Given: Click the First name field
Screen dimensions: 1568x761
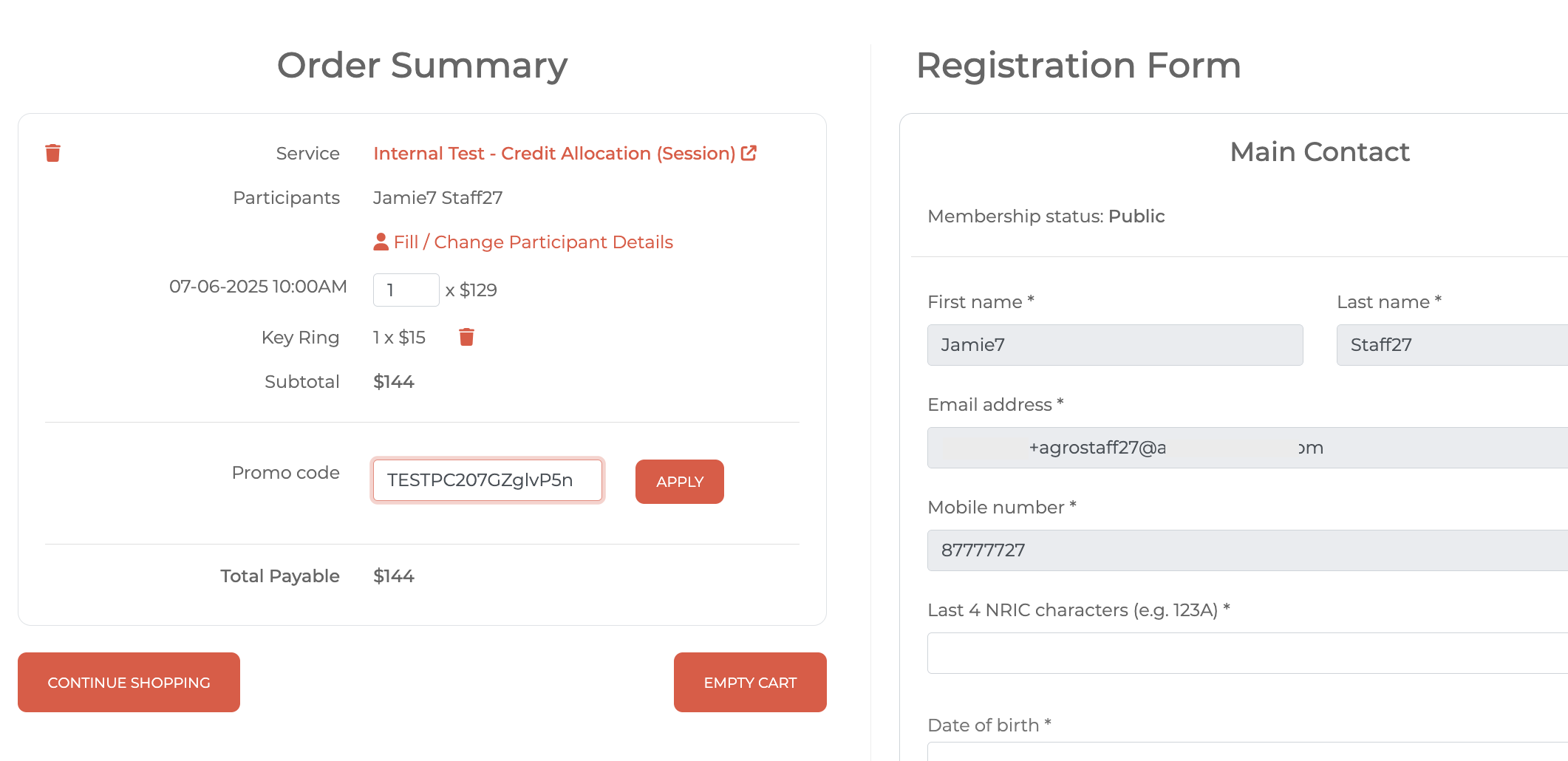Looking at the screenshot, I should click(x=1115, y=345).
